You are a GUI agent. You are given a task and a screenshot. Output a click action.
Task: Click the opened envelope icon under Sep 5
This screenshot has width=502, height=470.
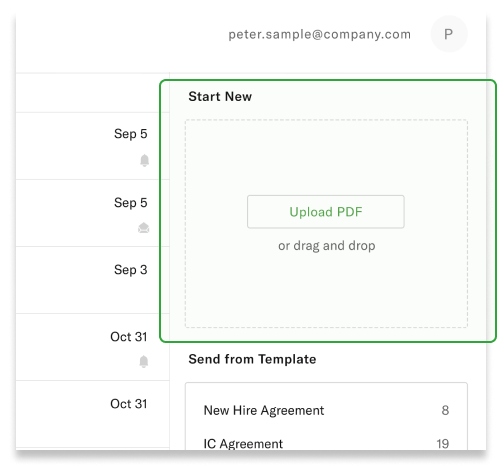click(x=144, y=228)
